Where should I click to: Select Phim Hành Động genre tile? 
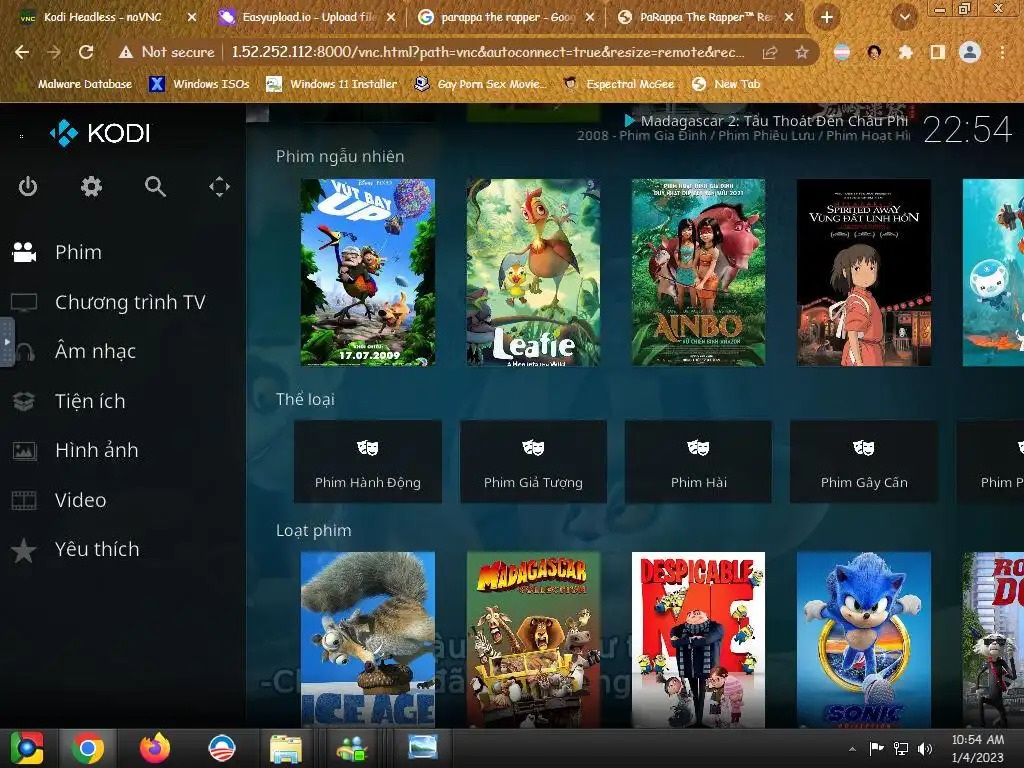coord(368,462)
